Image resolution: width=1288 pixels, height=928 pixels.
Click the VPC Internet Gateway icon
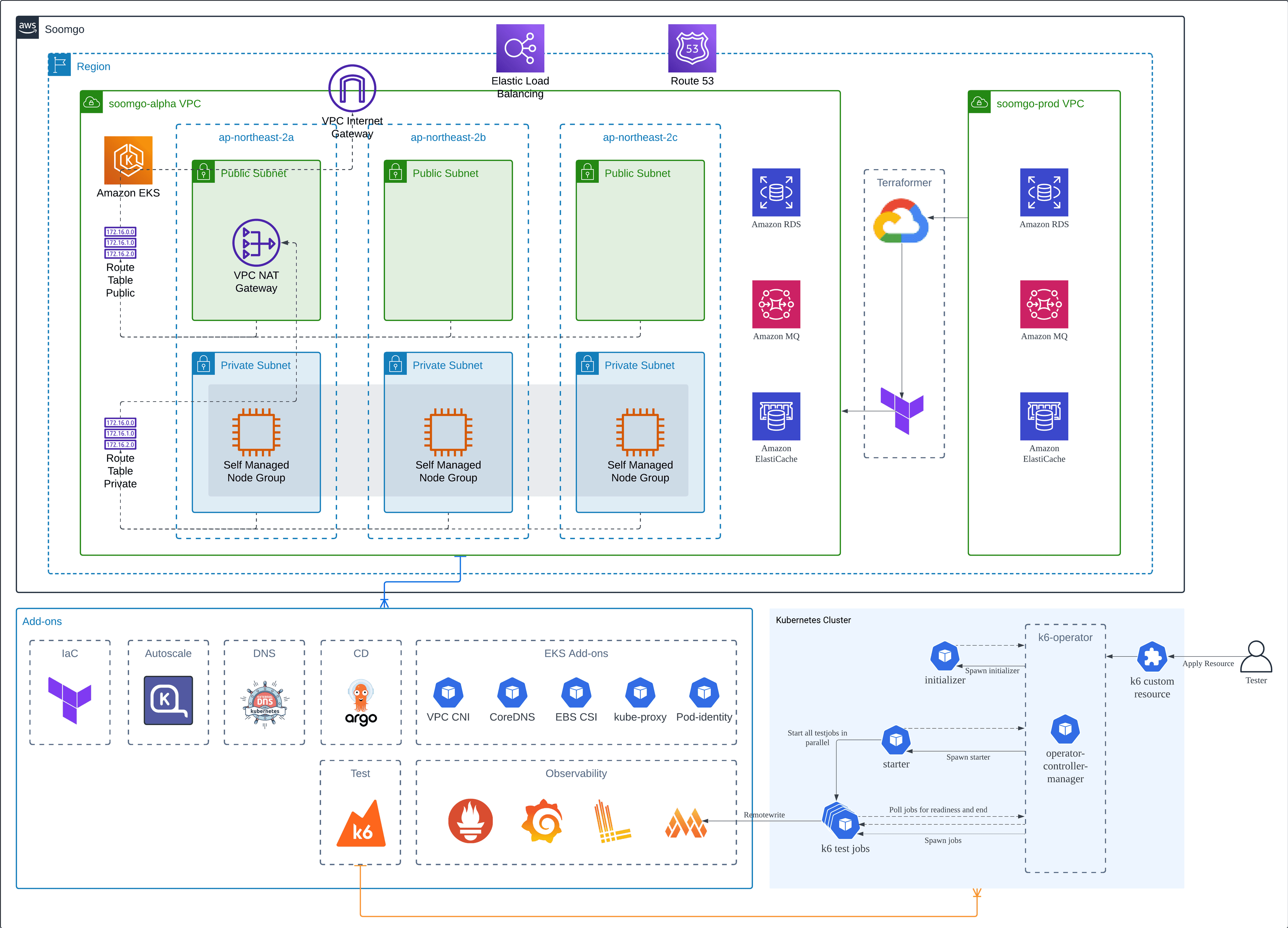352,89
